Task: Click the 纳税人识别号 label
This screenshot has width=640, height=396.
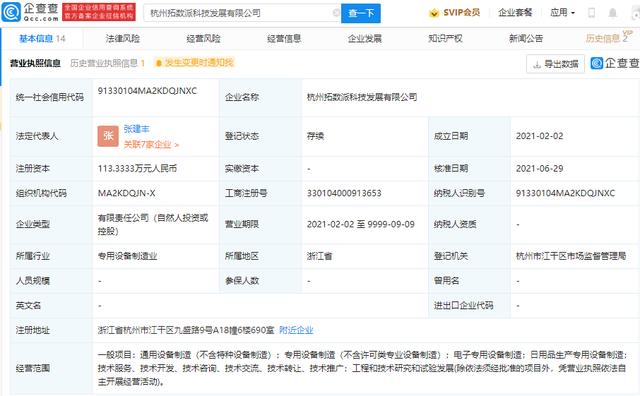Action: click(459, 193)
